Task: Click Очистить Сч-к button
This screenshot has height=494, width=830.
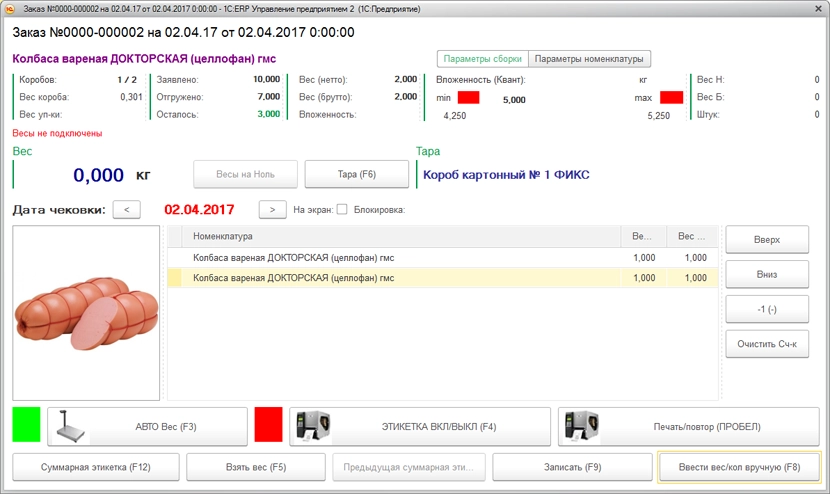Action: pos(767,344)
